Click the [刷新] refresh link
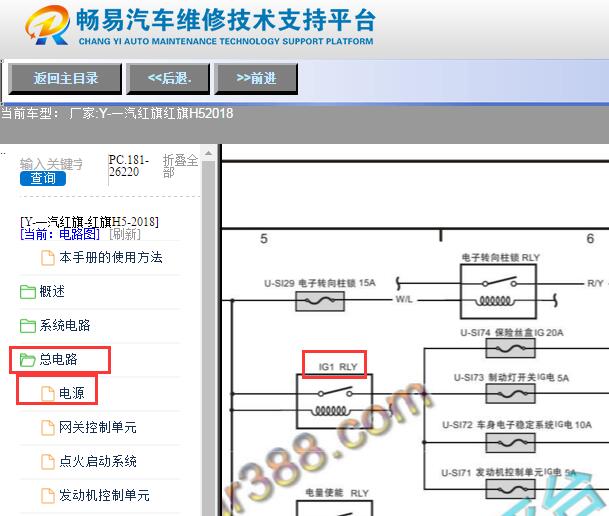The height and width of the screenshot is (516, 609). click(125, 234)
